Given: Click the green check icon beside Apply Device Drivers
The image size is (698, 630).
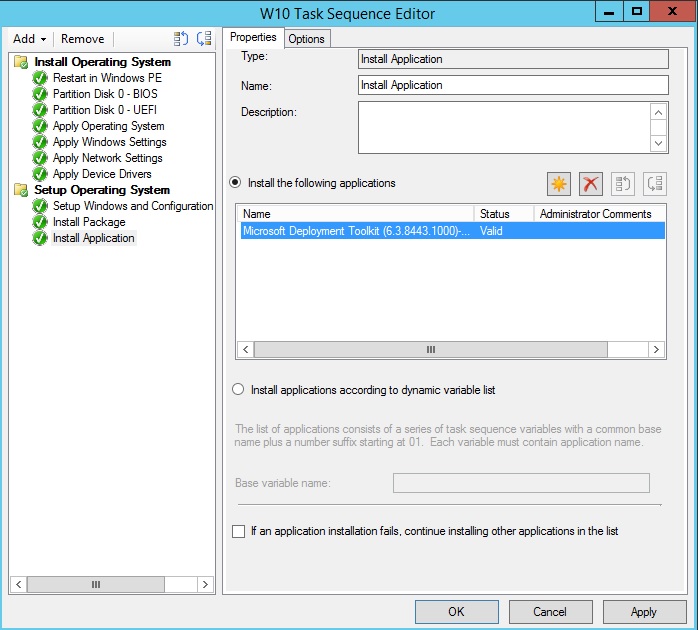Looking at the screenshot, I should pos(40,174).
